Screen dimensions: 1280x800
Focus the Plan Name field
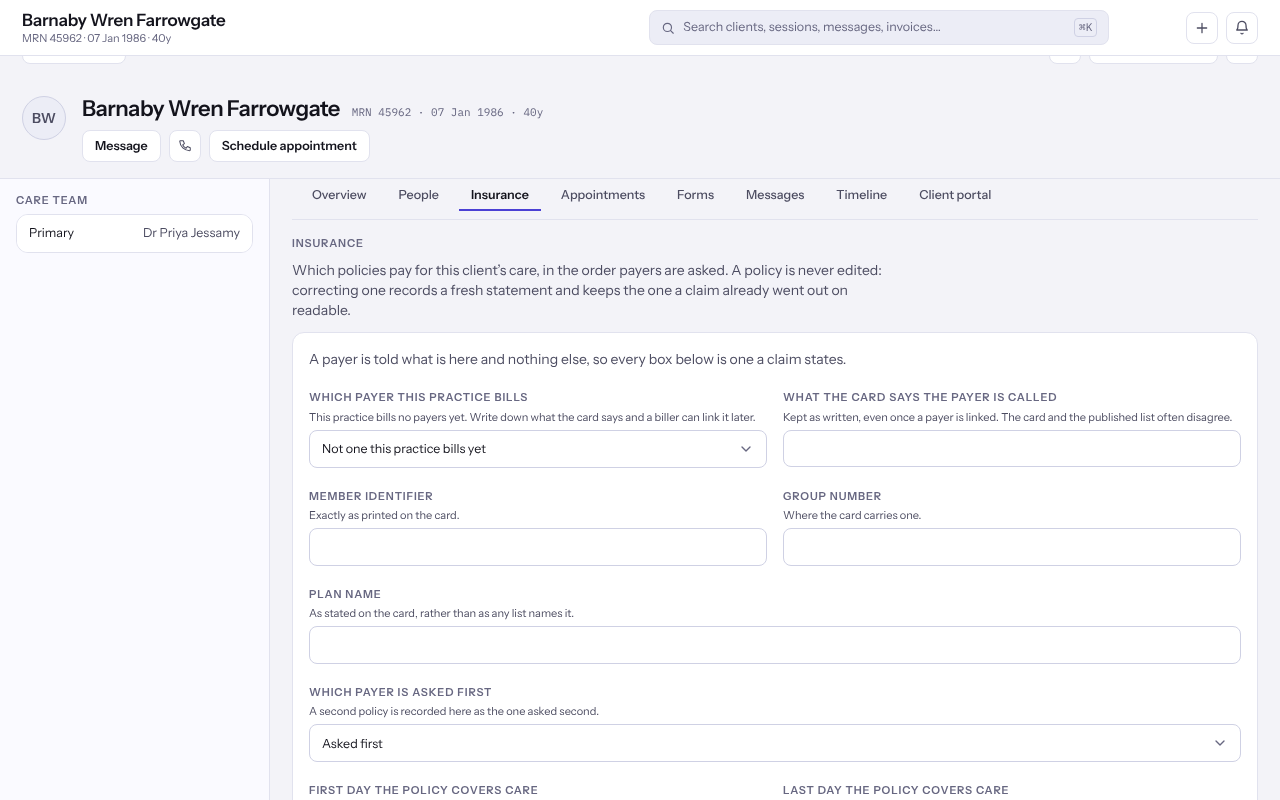pos(775,645)
